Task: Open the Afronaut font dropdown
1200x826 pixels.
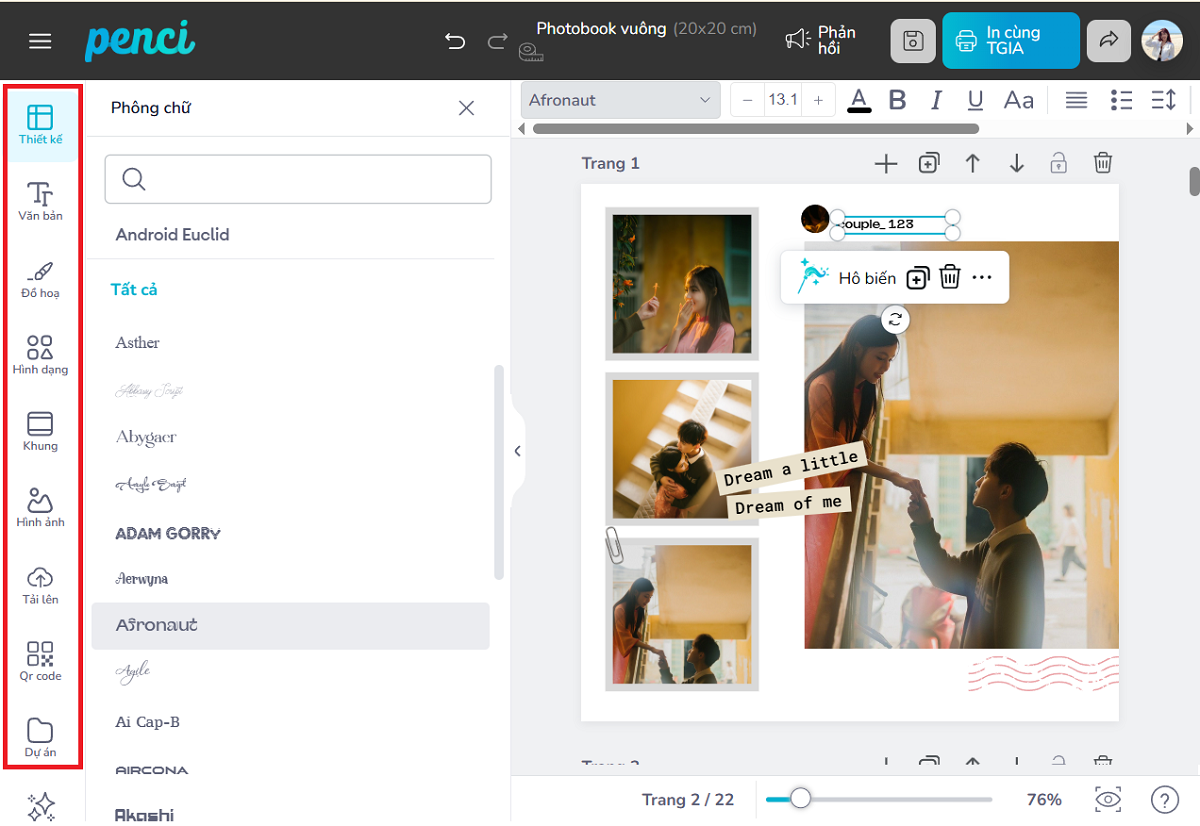Action: (620, 100)
